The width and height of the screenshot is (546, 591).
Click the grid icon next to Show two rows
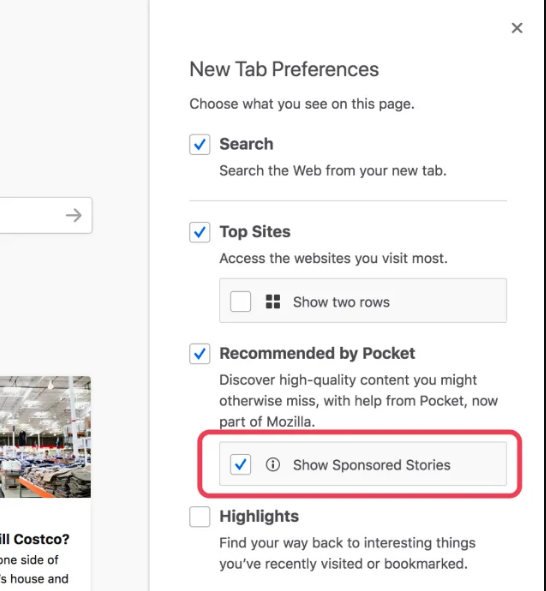point(273,302)
